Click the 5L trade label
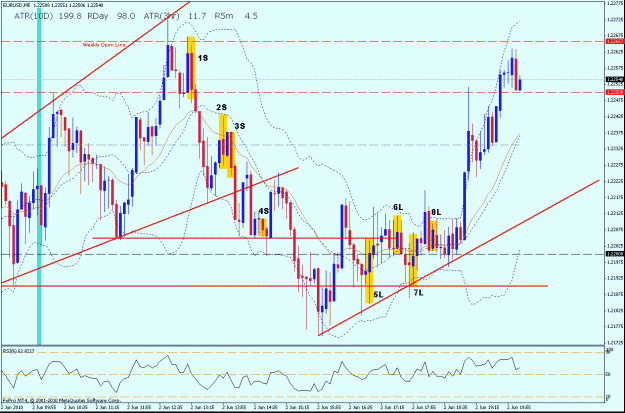The image size is (625, 413). pyautogui.click(x=378, y=295)
